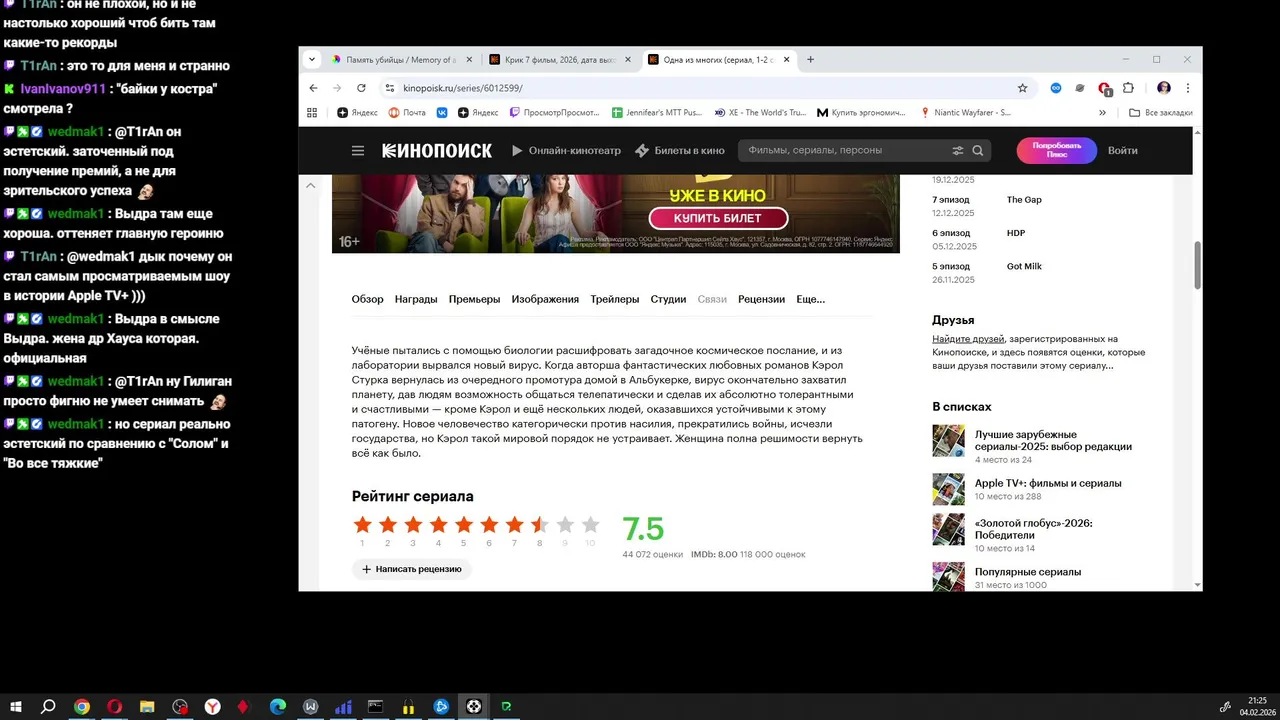This screenshot has width=1280, height=720.
Task: Launch Yandex Browser from the taskbar
Action: coord(213,706)
